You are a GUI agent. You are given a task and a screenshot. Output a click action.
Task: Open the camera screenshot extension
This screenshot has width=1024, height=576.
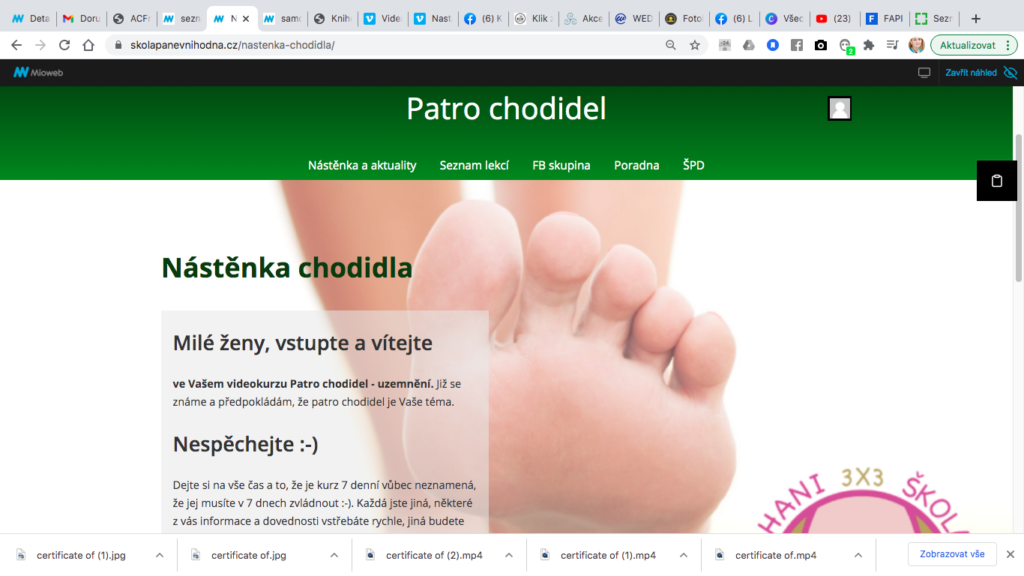coord(821,45)
